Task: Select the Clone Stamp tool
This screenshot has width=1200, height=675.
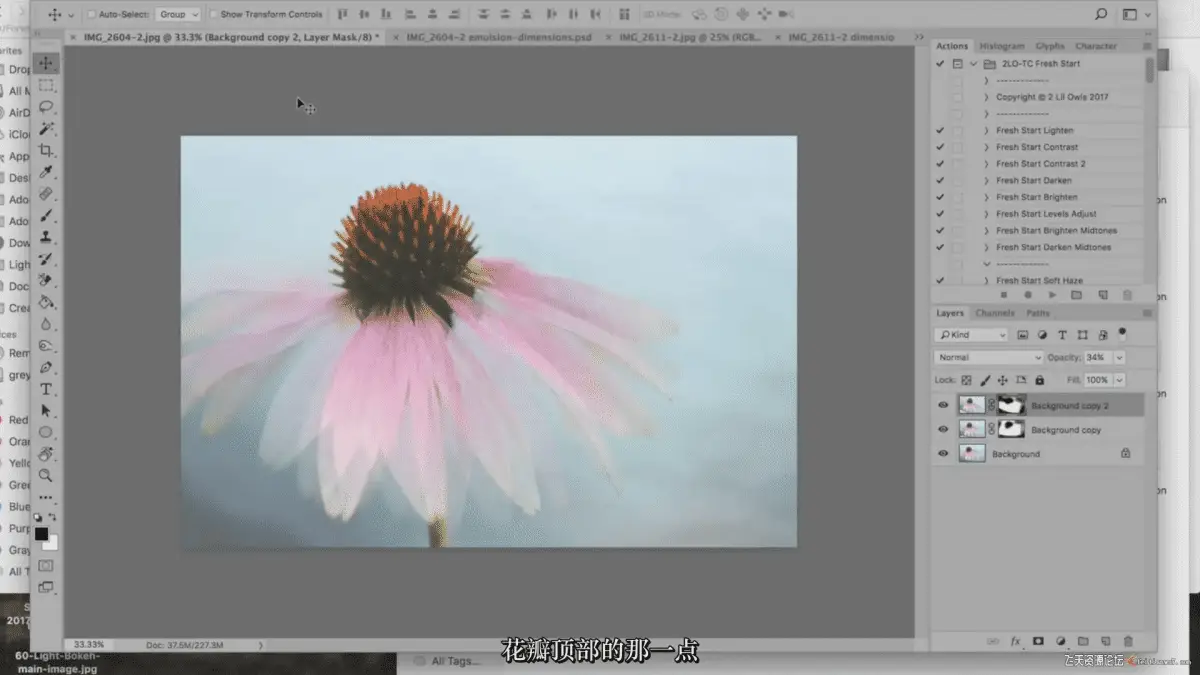Action: click(46, 237)
